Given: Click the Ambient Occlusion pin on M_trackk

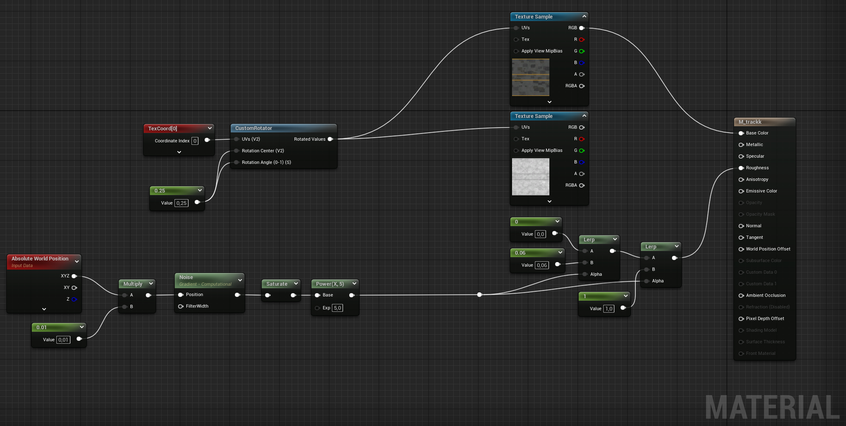Looking at the screenshot, I should 741,295.
